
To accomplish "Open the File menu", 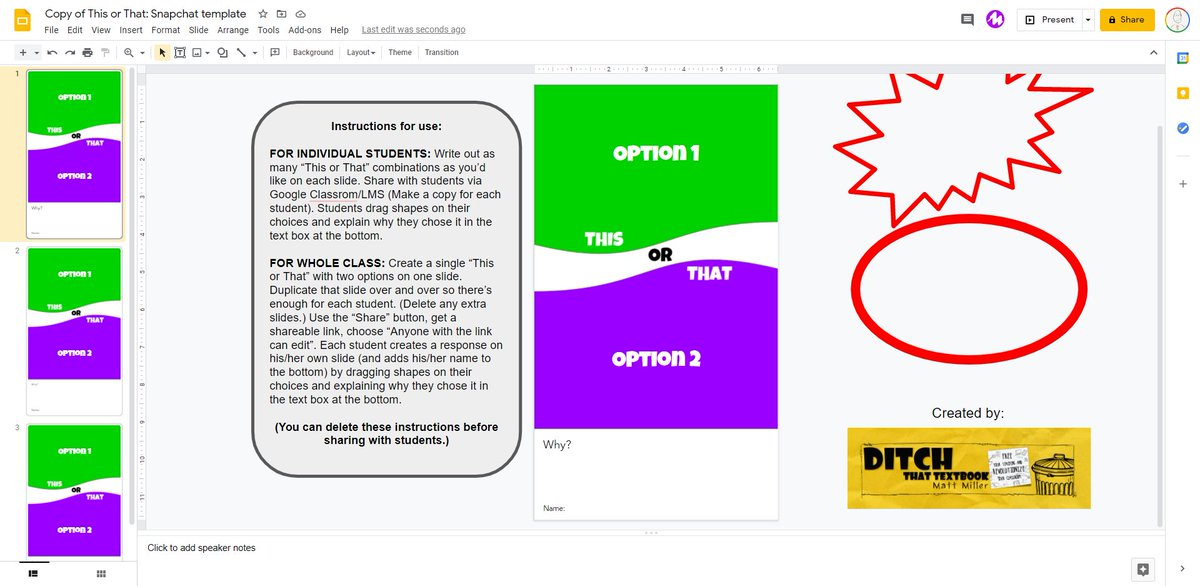I will click(51, 30).
